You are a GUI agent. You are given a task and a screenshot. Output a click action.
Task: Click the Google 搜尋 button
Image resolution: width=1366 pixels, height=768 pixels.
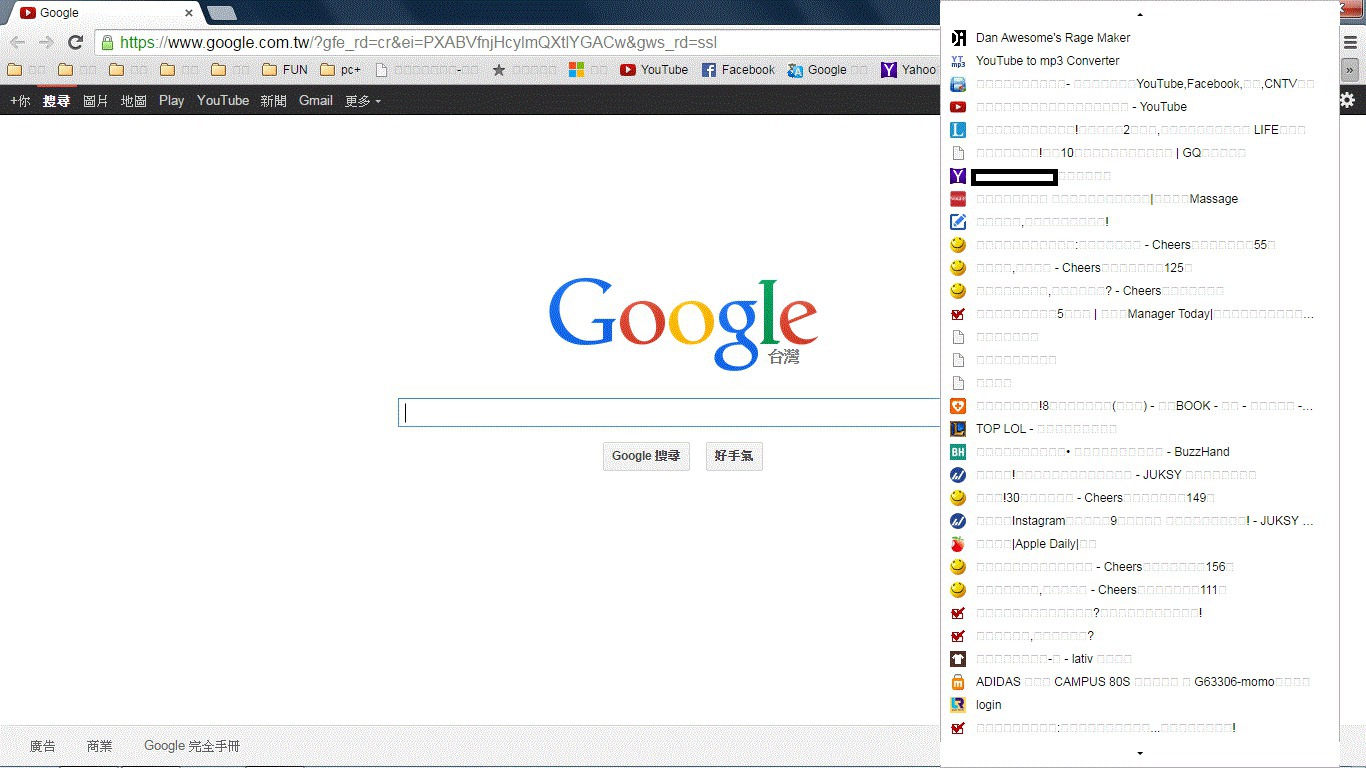[x=646, y=456]
